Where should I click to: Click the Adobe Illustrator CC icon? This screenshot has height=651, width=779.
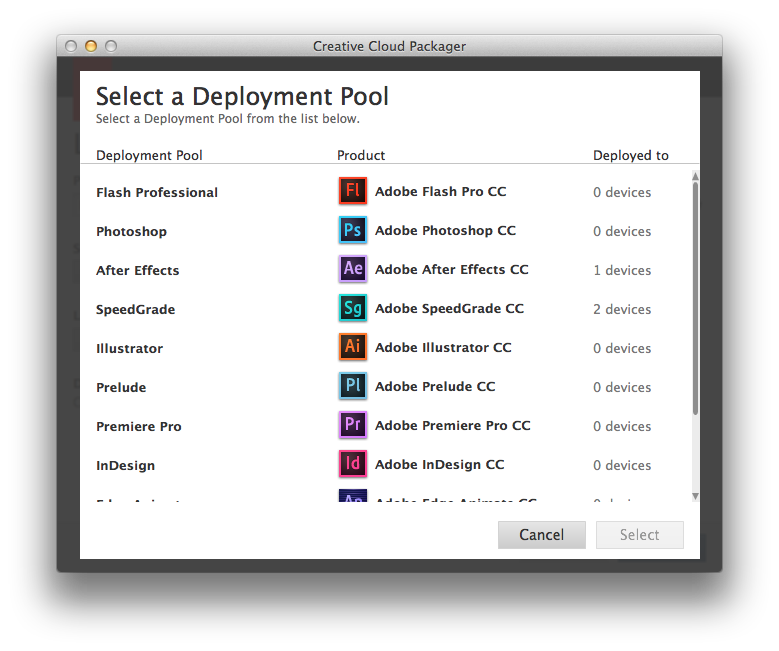point(353,347)
